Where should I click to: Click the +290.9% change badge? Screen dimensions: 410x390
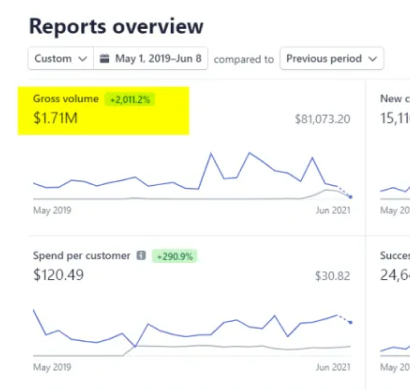coord(175,256)
